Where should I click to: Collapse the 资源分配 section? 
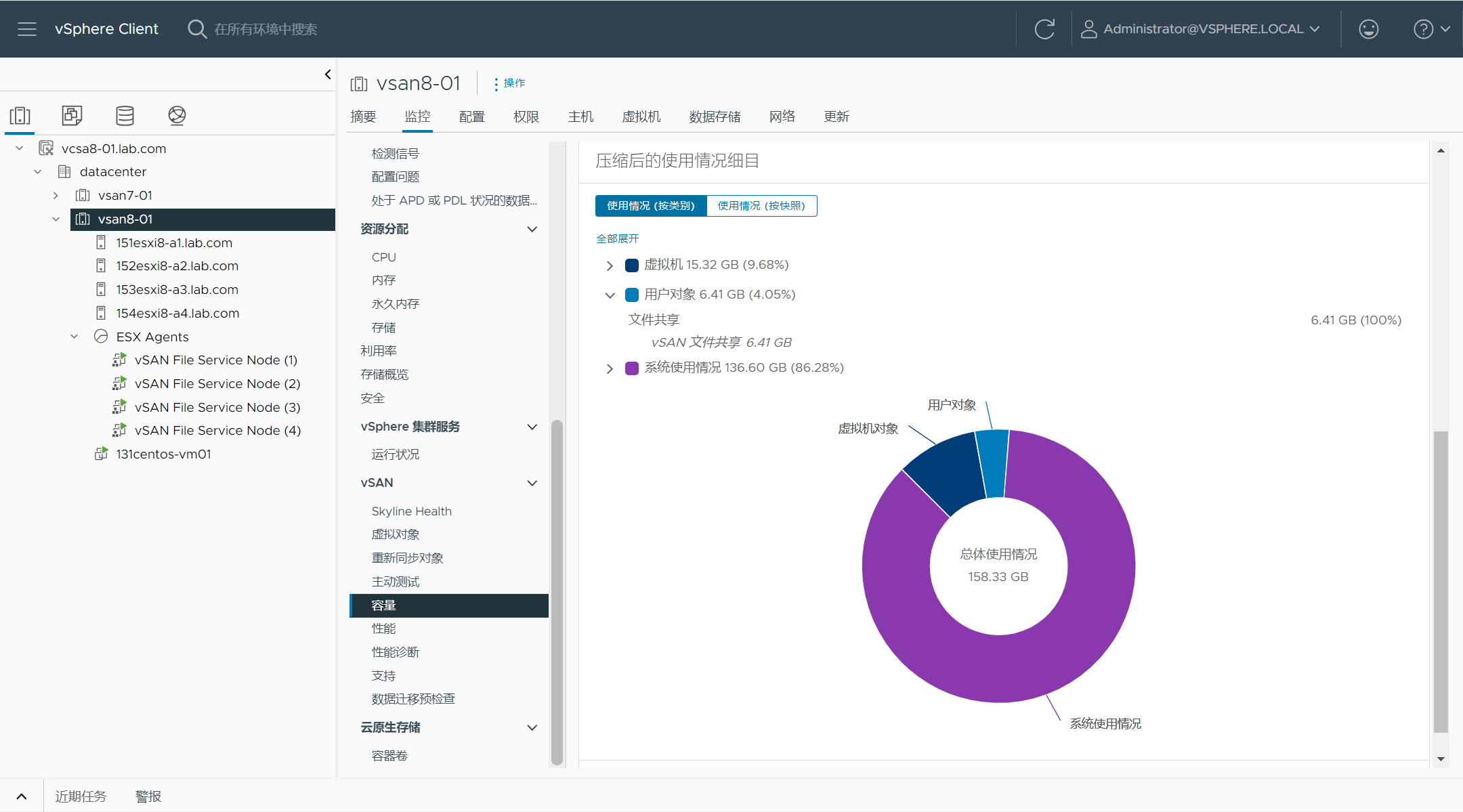click(532, 230)
